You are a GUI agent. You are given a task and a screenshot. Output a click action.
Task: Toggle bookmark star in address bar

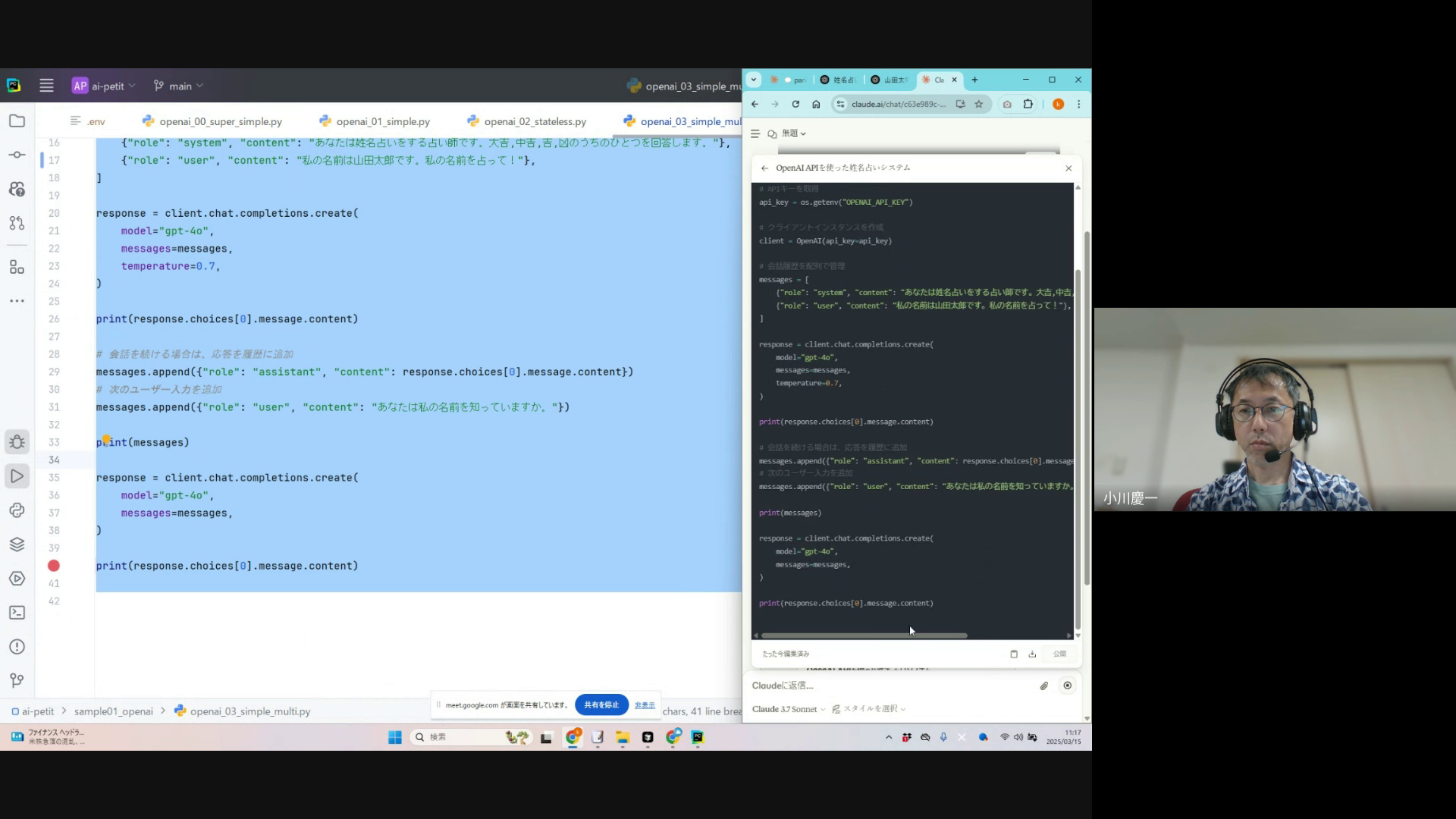(x=979, y=104)
